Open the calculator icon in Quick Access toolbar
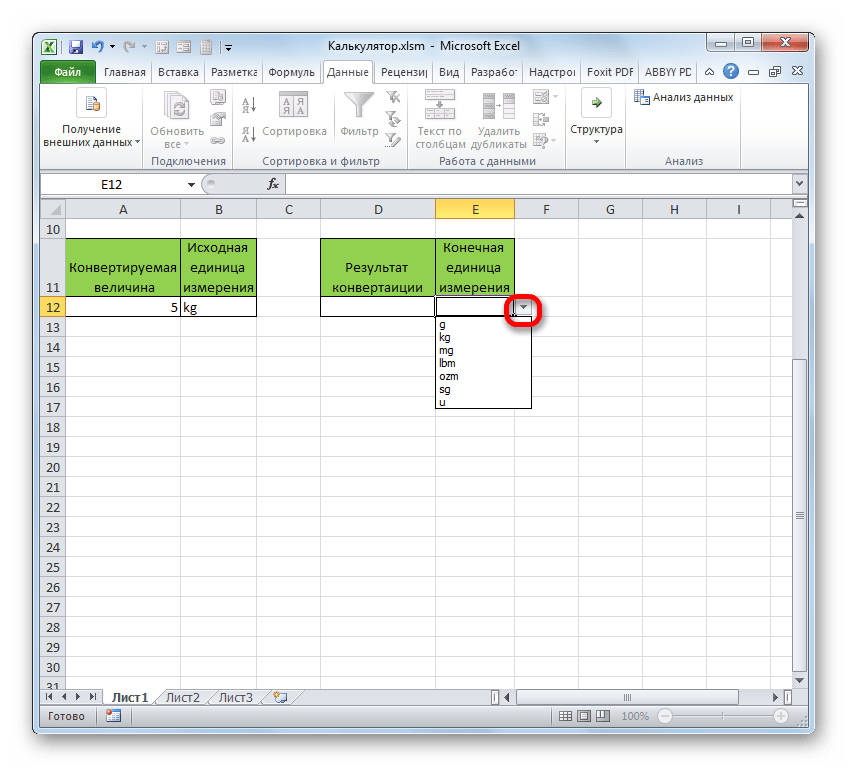The width and height of the screenshot is (848, 767). (x=206, y=47)
